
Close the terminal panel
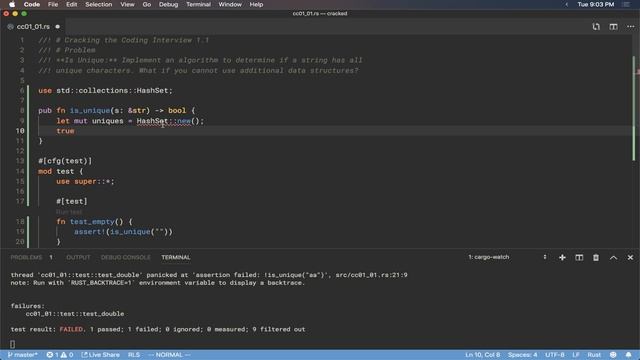(630, 258)
